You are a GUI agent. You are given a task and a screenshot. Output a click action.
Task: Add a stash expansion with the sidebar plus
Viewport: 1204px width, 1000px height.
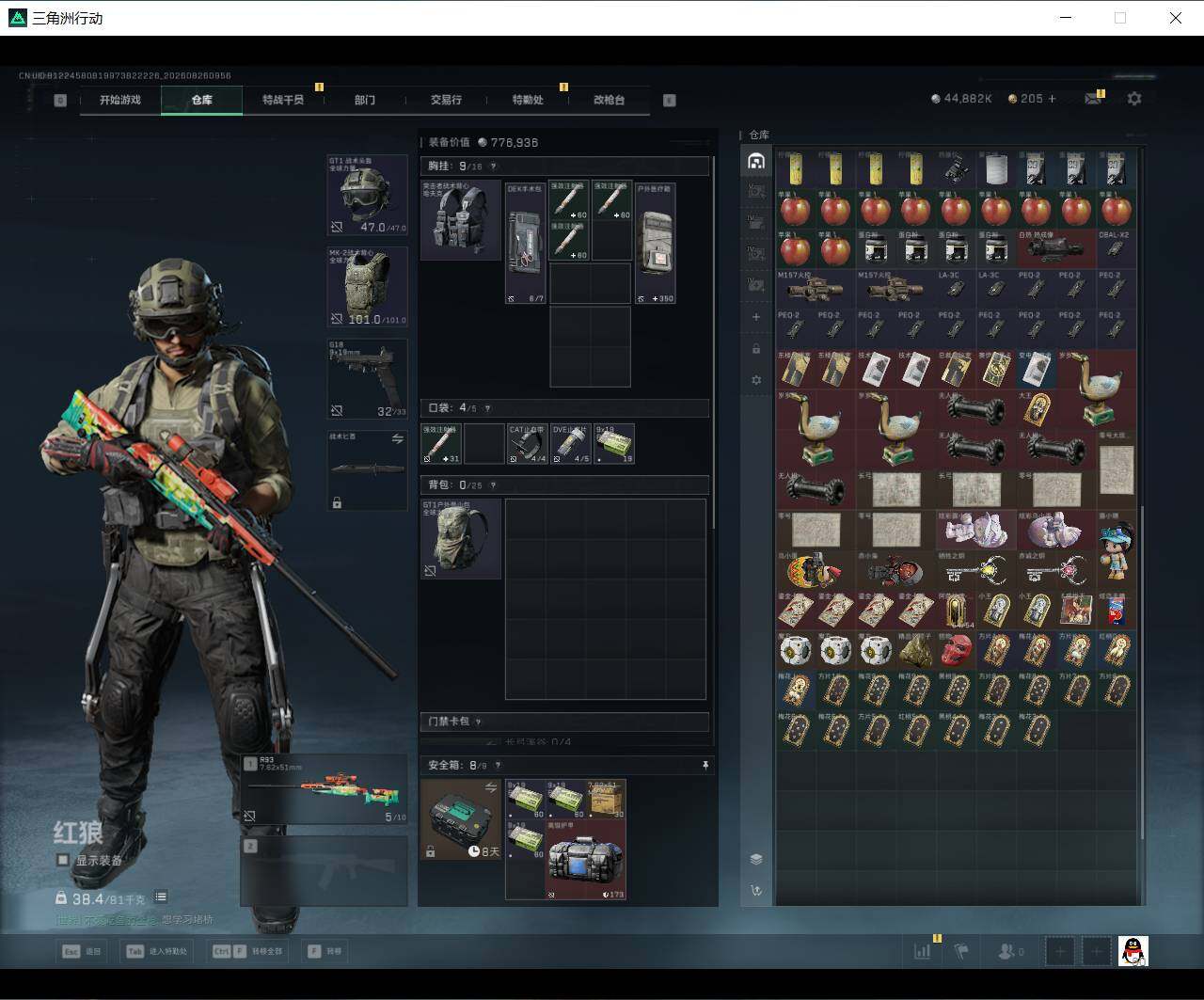pyautogui.click(x=755, y=317)
